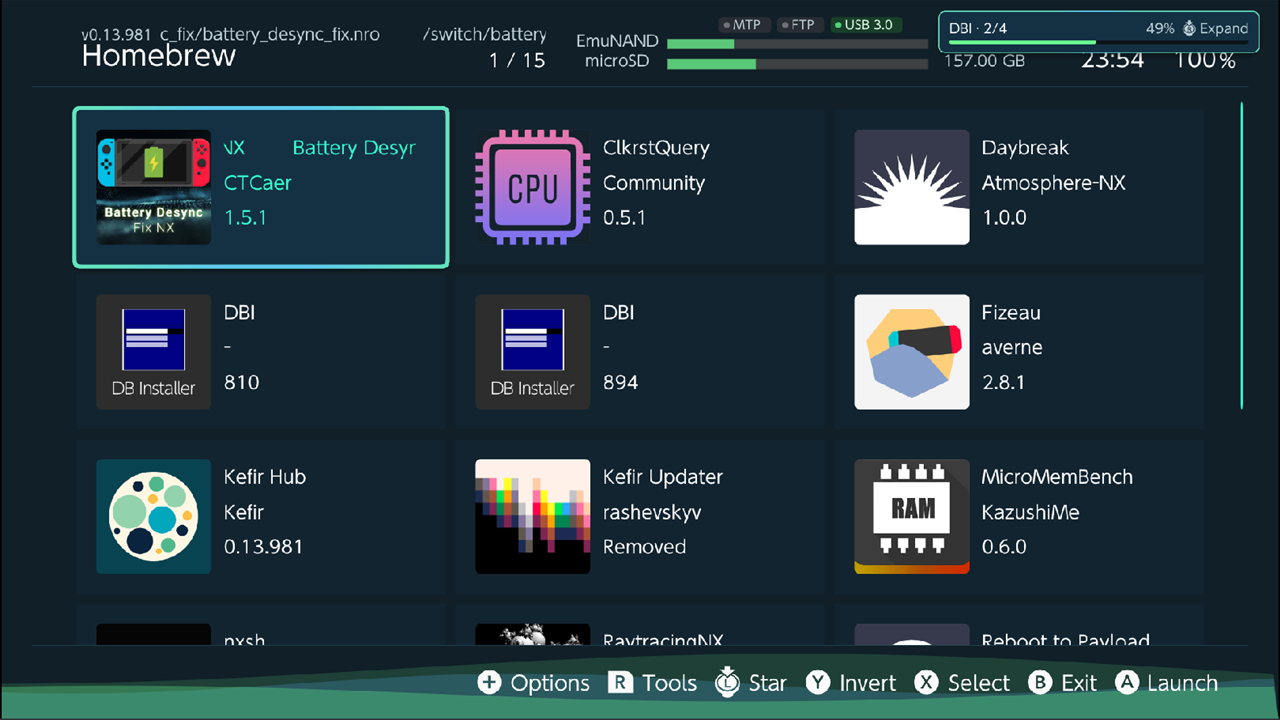The width and height of the screenshot is (1280, 720).
Task: Open the ClkrstQuery CPU chip icon
Action: pyautogui.click(x=532, y=187)
